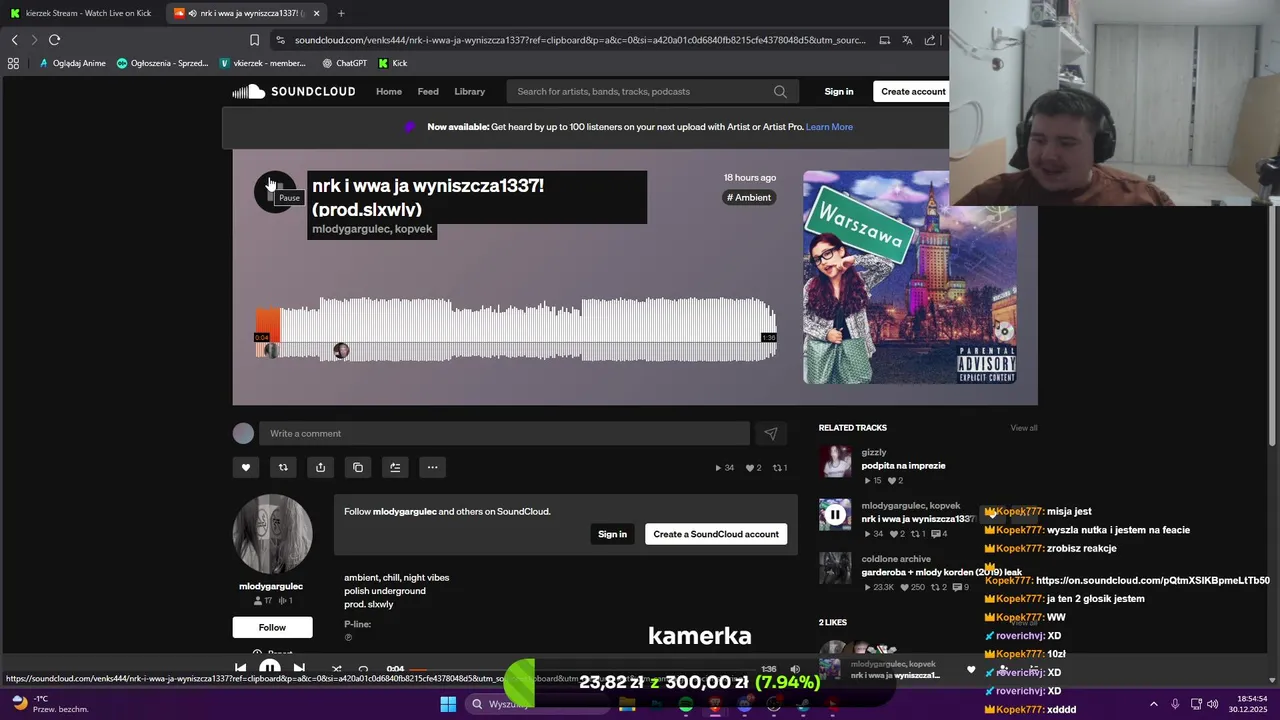Open Feed in SoundCloud navigation
Image resolution: width=1280 pixels, height=720 pixels.
428,91
